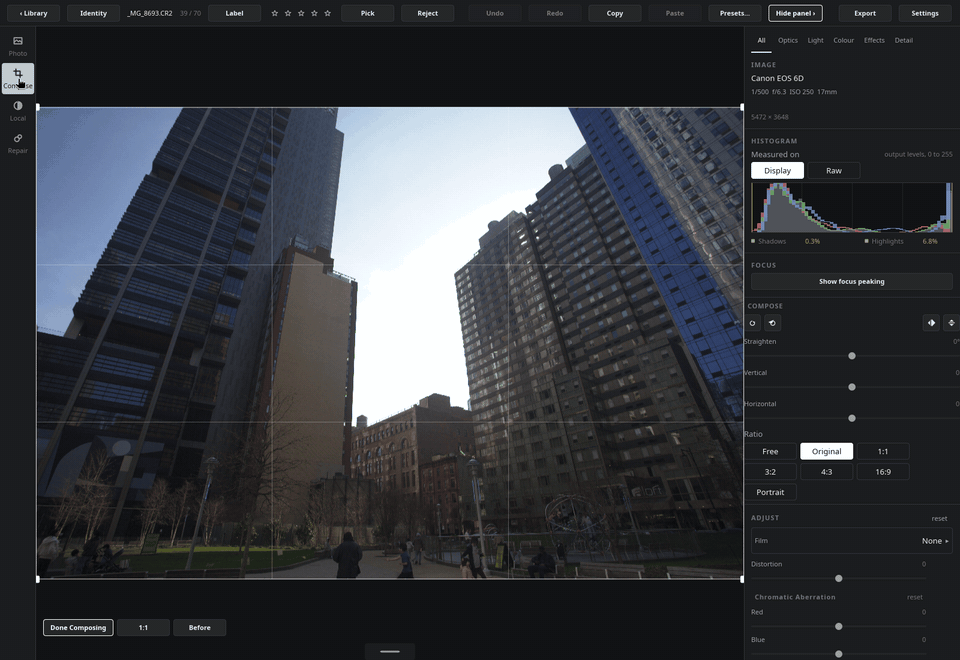Click the Done Composing button
Image resolution: width=960 pixels, height=660 pixels.
pos(78,628)
